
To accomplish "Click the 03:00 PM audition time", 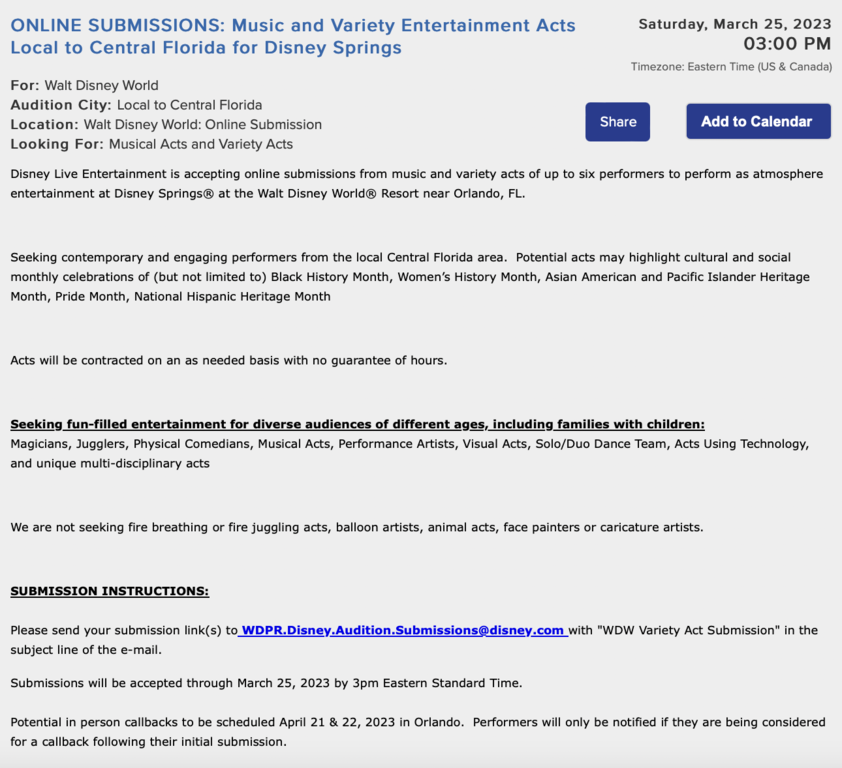I will click(x=787, y=44).
